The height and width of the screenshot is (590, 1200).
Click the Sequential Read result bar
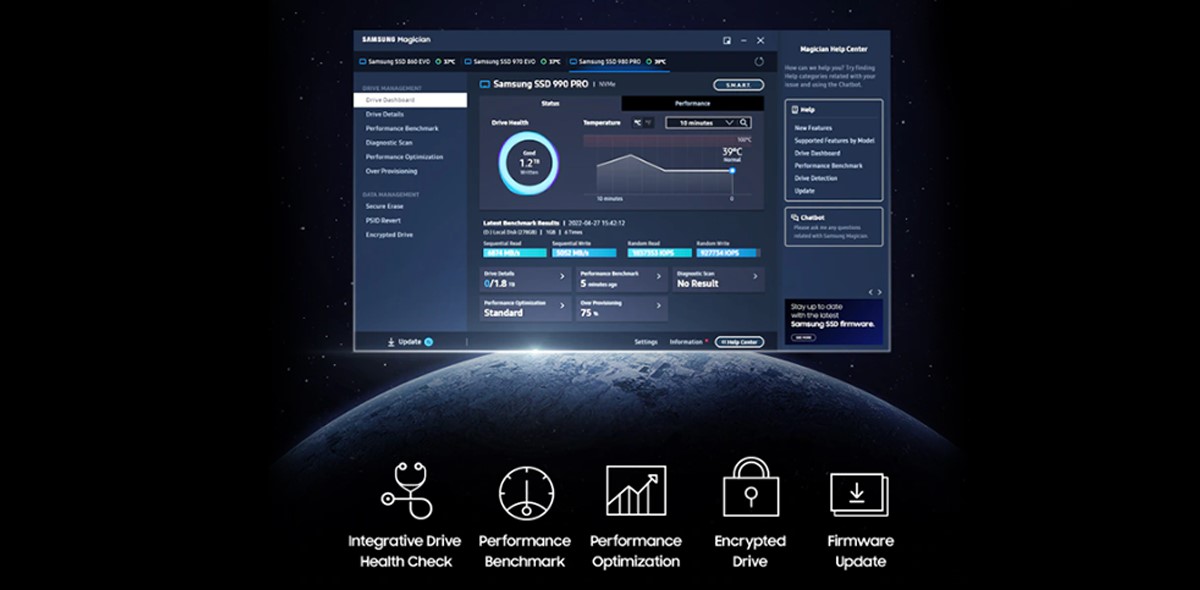click(515, 254)
